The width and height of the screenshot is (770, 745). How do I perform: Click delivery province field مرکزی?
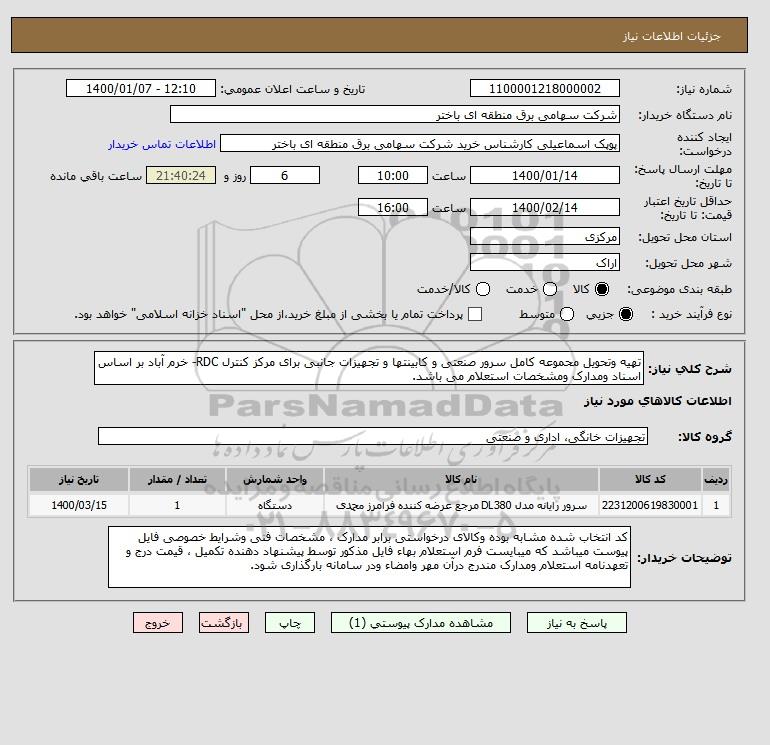pos(545,237)
